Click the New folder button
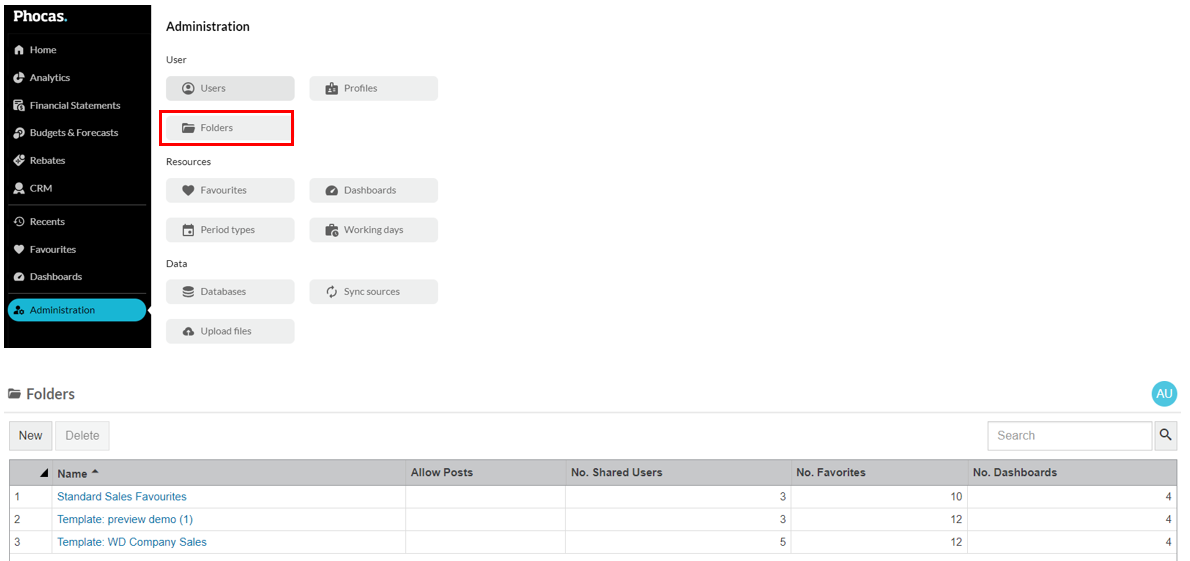This screenshot has height=561, width=1190. pos(31,436)
